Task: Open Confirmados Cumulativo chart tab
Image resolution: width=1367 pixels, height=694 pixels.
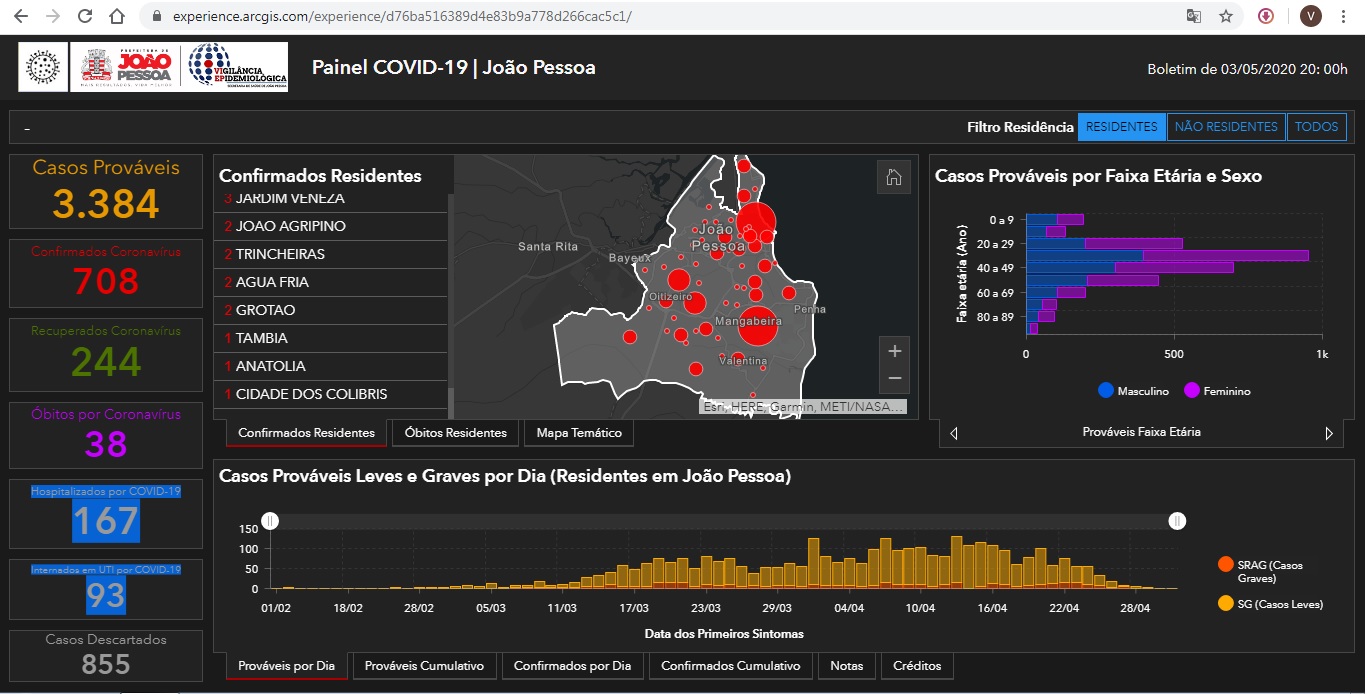Action: 730,666
